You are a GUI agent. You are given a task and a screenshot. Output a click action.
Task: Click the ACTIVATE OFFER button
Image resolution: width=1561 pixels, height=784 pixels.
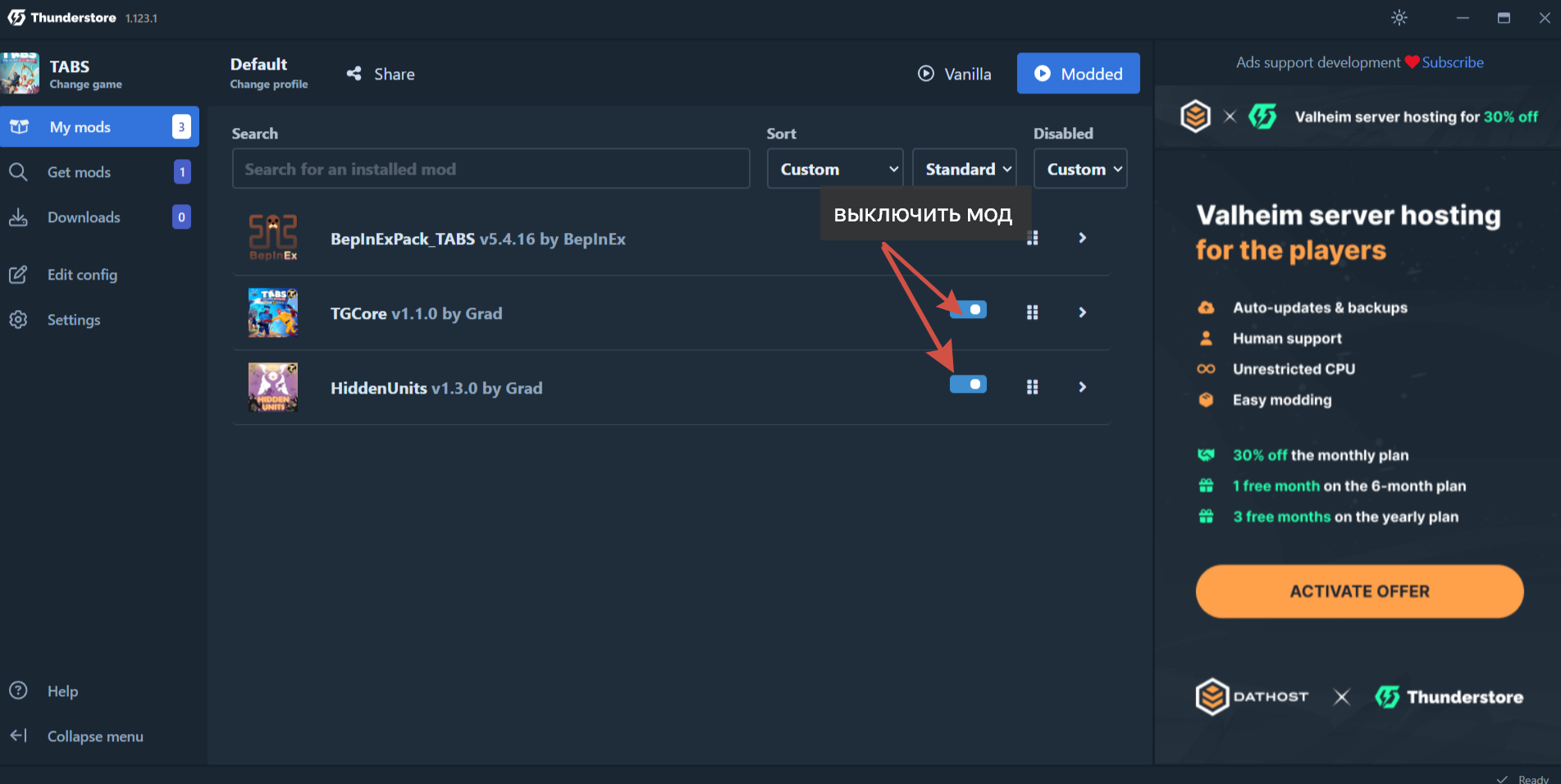pyautogui.click(x=1359, y=591)
